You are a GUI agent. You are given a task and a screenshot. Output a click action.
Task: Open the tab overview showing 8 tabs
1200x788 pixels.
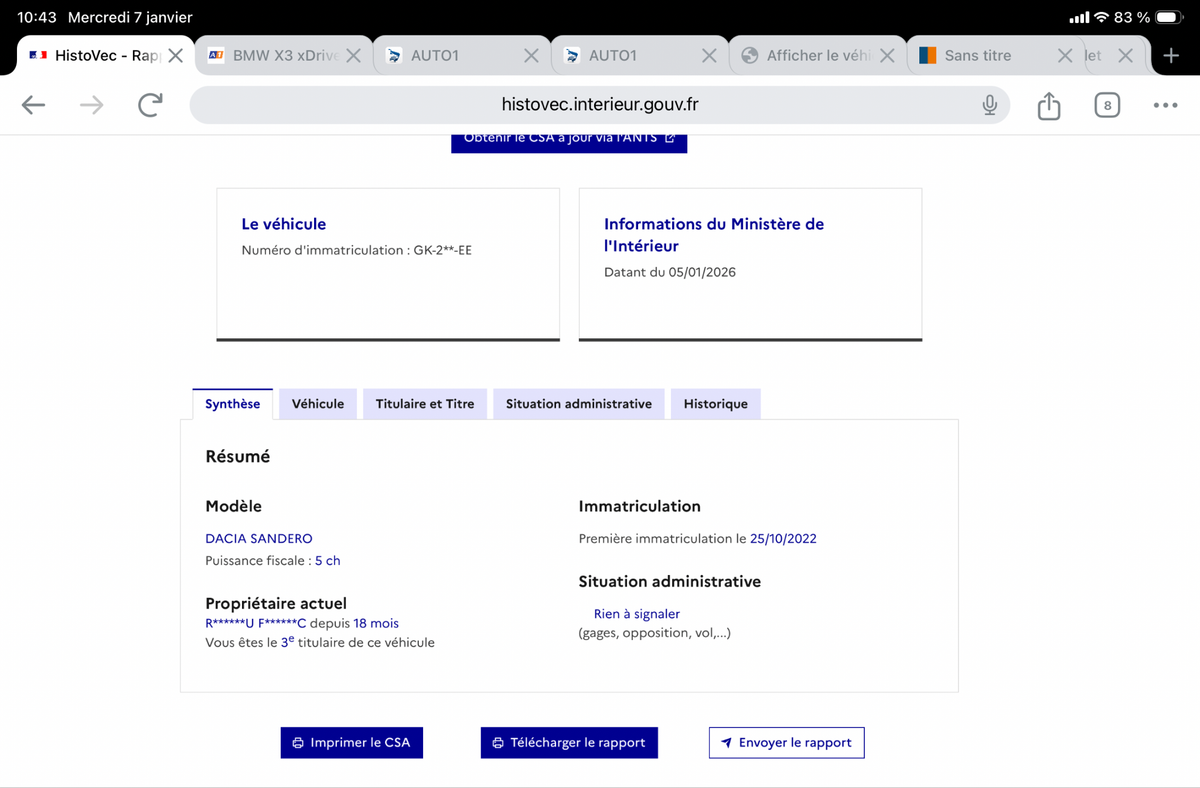point(1107,105)
